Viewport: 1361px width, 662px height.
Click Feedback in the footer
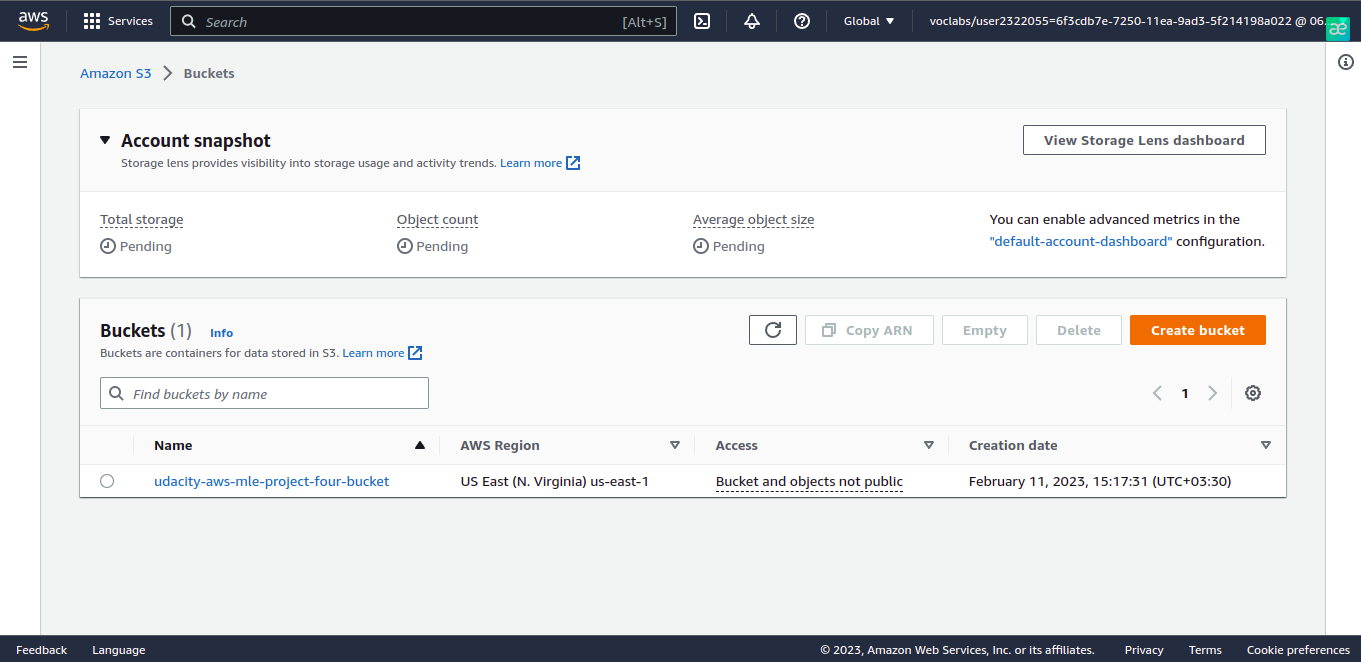(x=42, y=650)
